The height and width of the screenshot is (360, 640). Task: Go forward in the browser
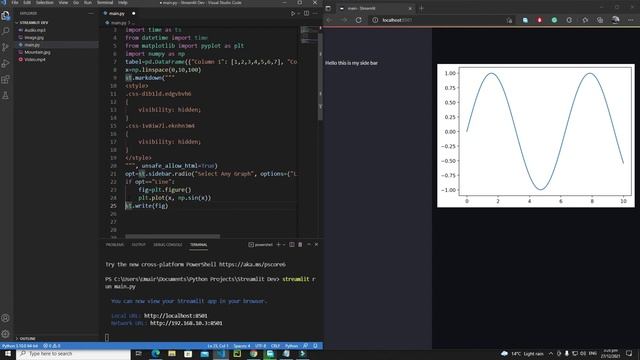[344, 20]
